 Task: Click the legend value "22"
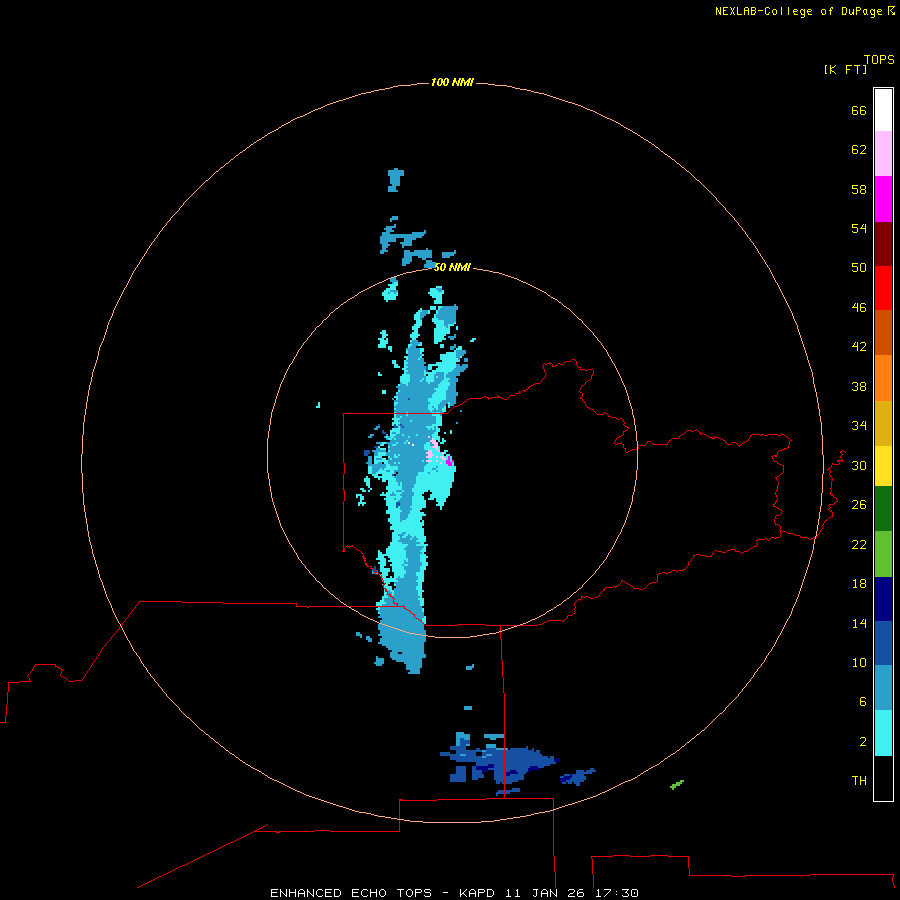859,544
